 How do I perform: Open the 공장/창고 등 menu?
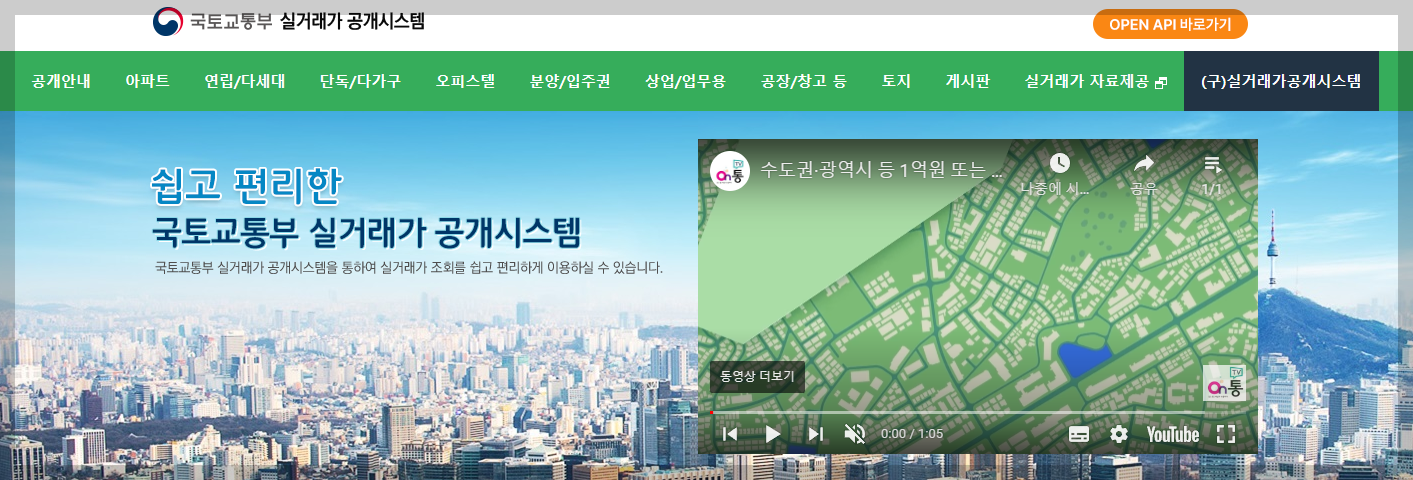click(x=804, y=81)
